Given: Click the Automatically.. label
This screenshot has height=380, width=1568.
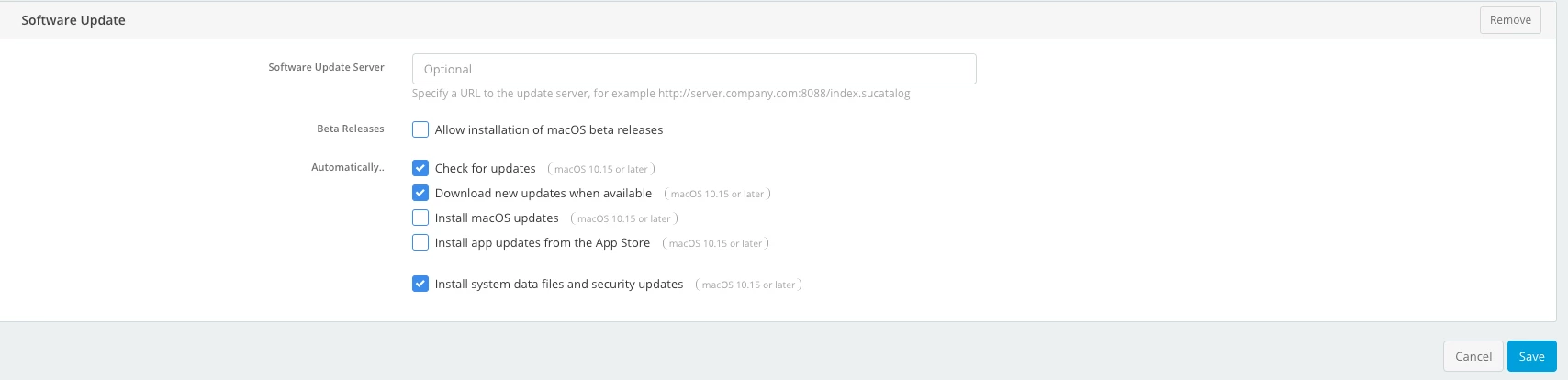Looking at the screenshot, I should point(348,167).
